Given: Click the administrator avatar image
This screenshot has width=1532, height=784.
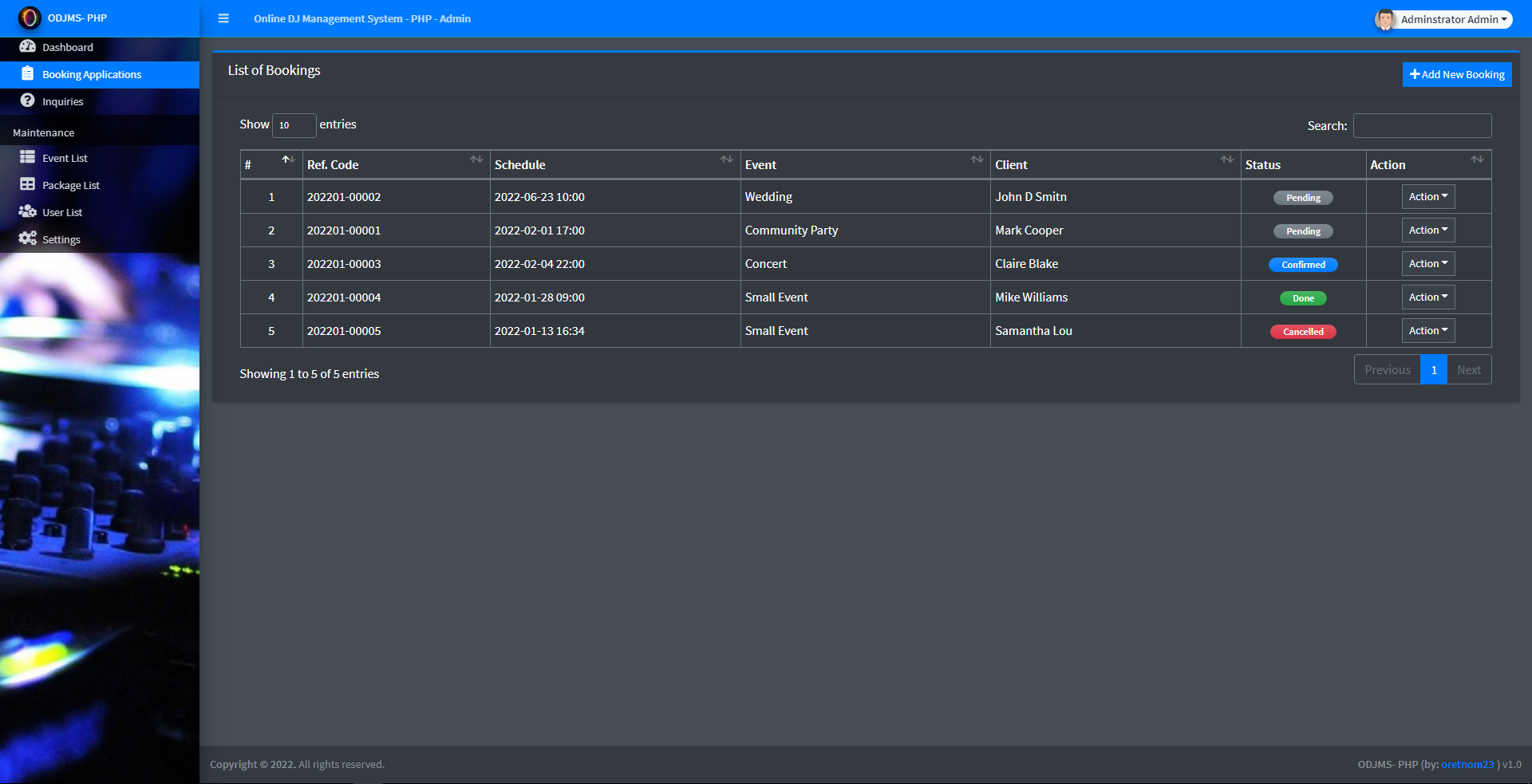Looking at the screenshot, I should point(1385,19).
